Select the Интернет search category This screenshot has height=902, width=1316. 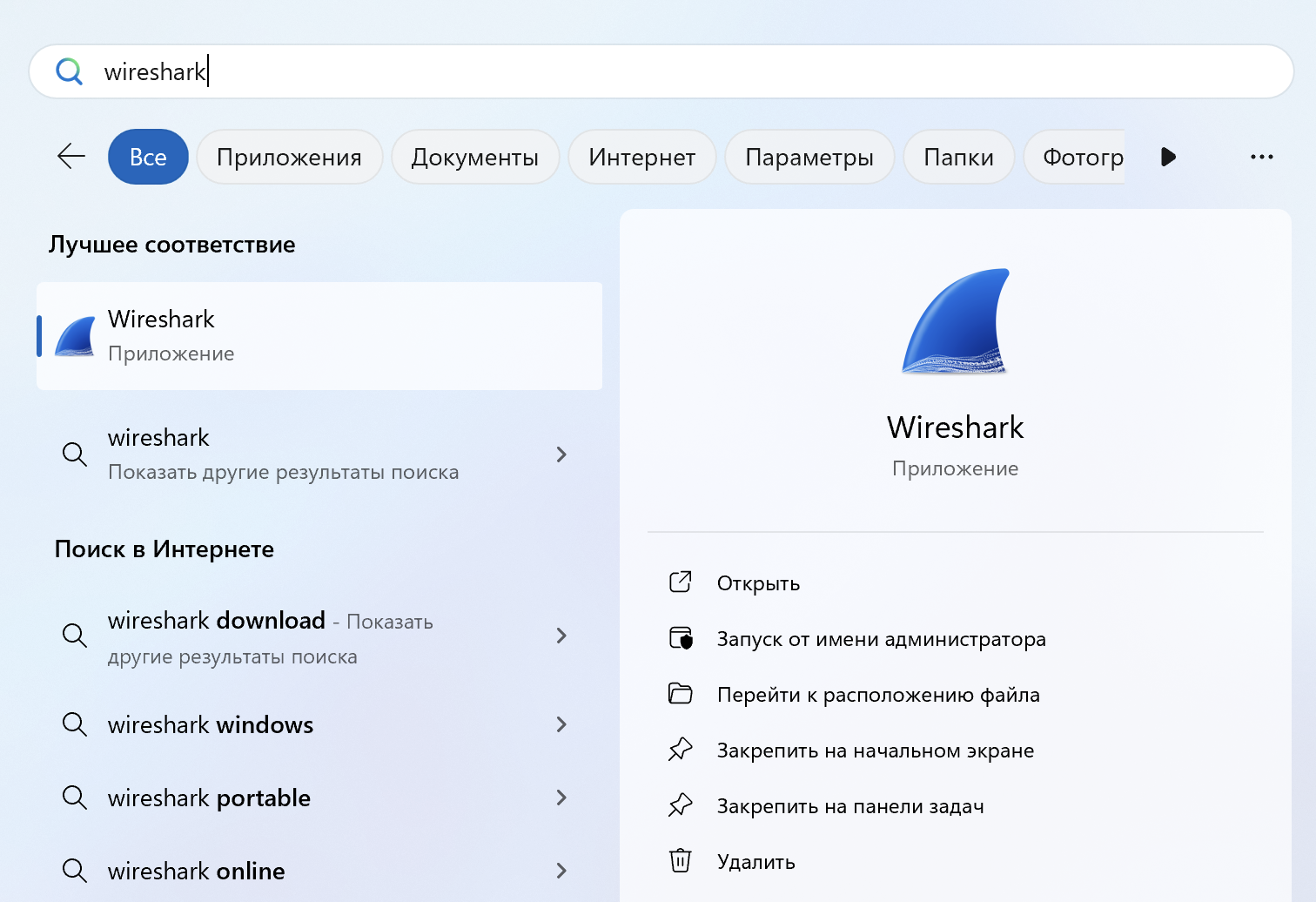coord(641,157)
